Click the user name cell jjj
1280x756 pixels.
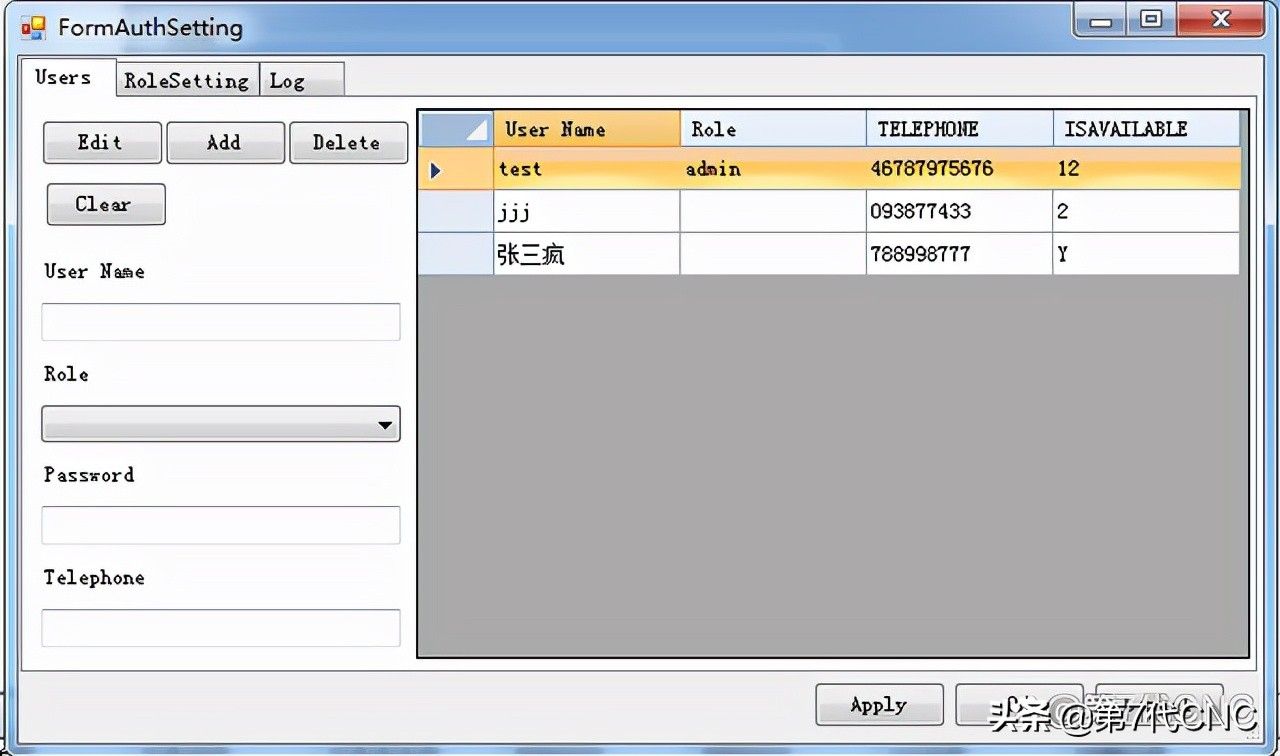point(587,211)
